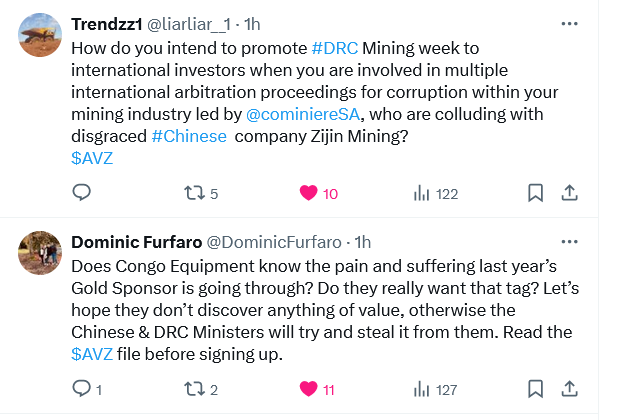Open Dominic Furfaro's profile picture
Screen dimensions: 620x420
coord(40,253)
